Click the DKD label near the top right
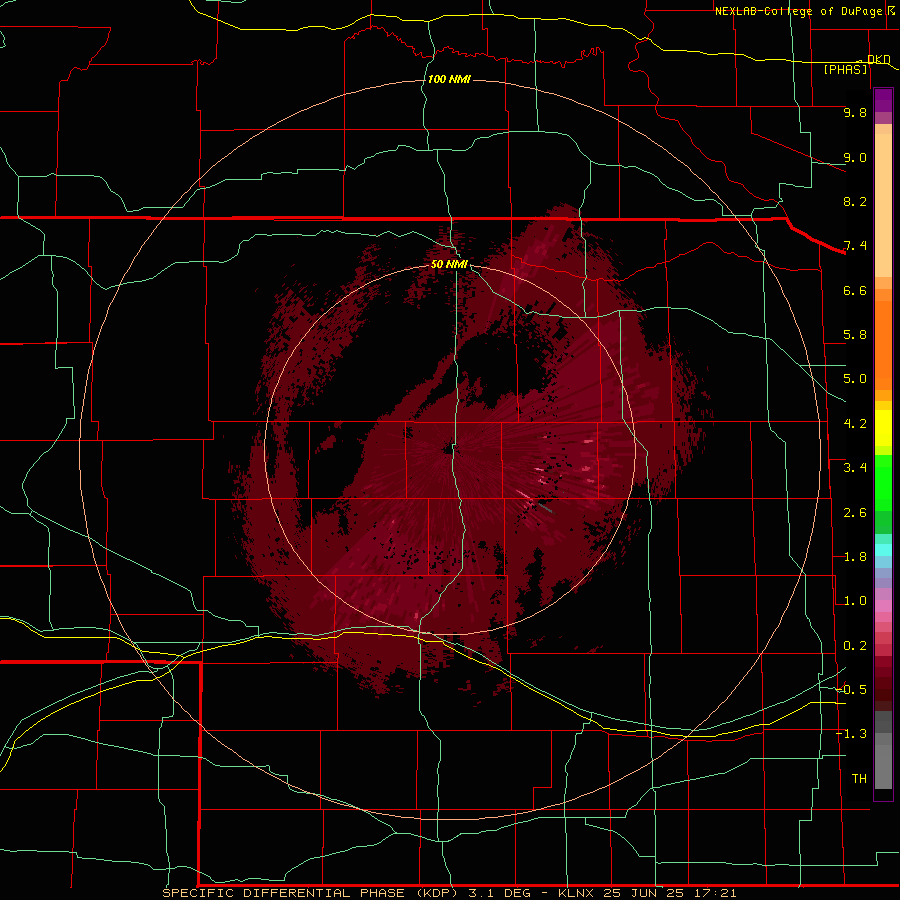900x900 pixels. click(878, 60)
